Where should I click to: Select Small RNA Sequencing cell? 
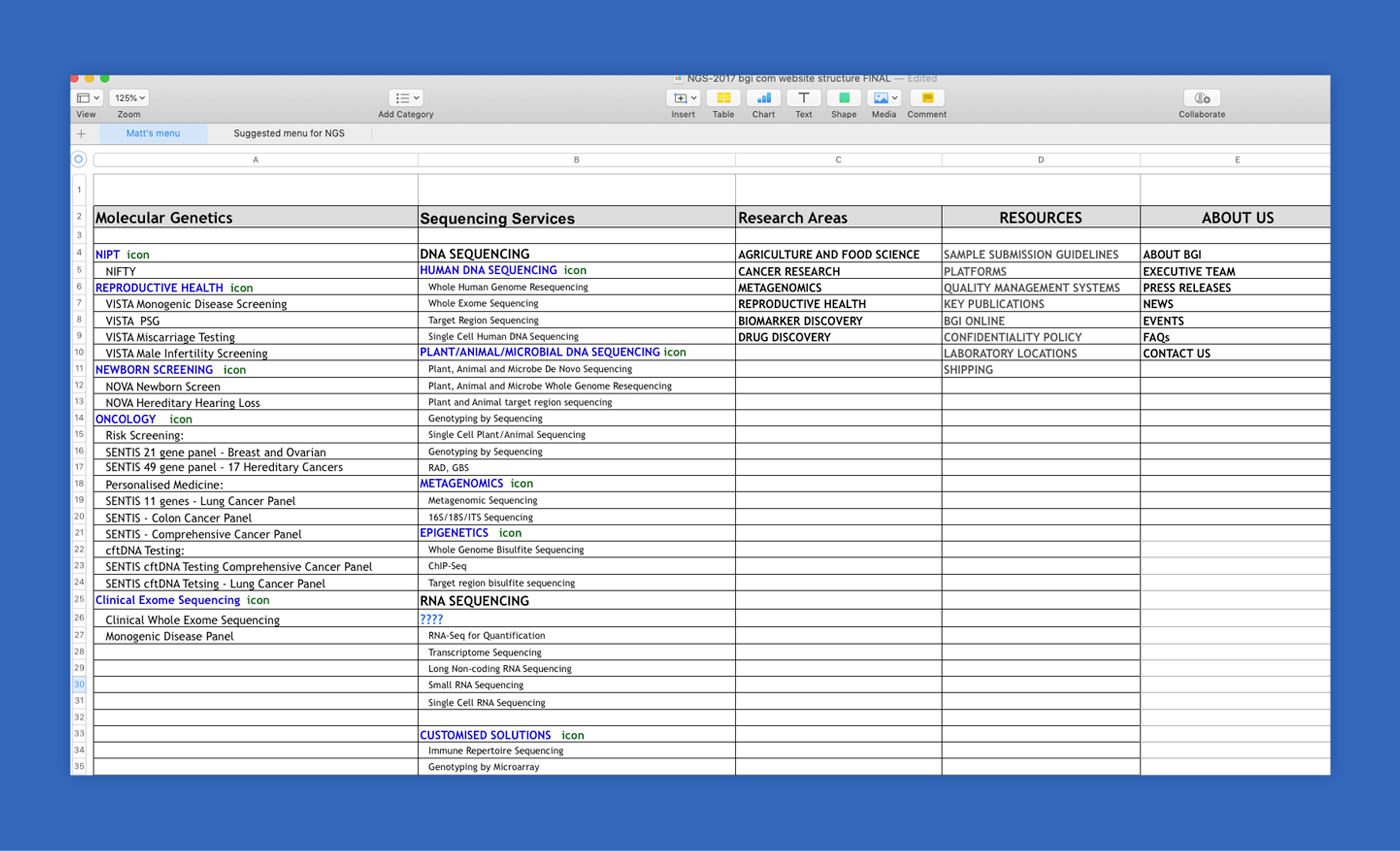click(577, 685)
